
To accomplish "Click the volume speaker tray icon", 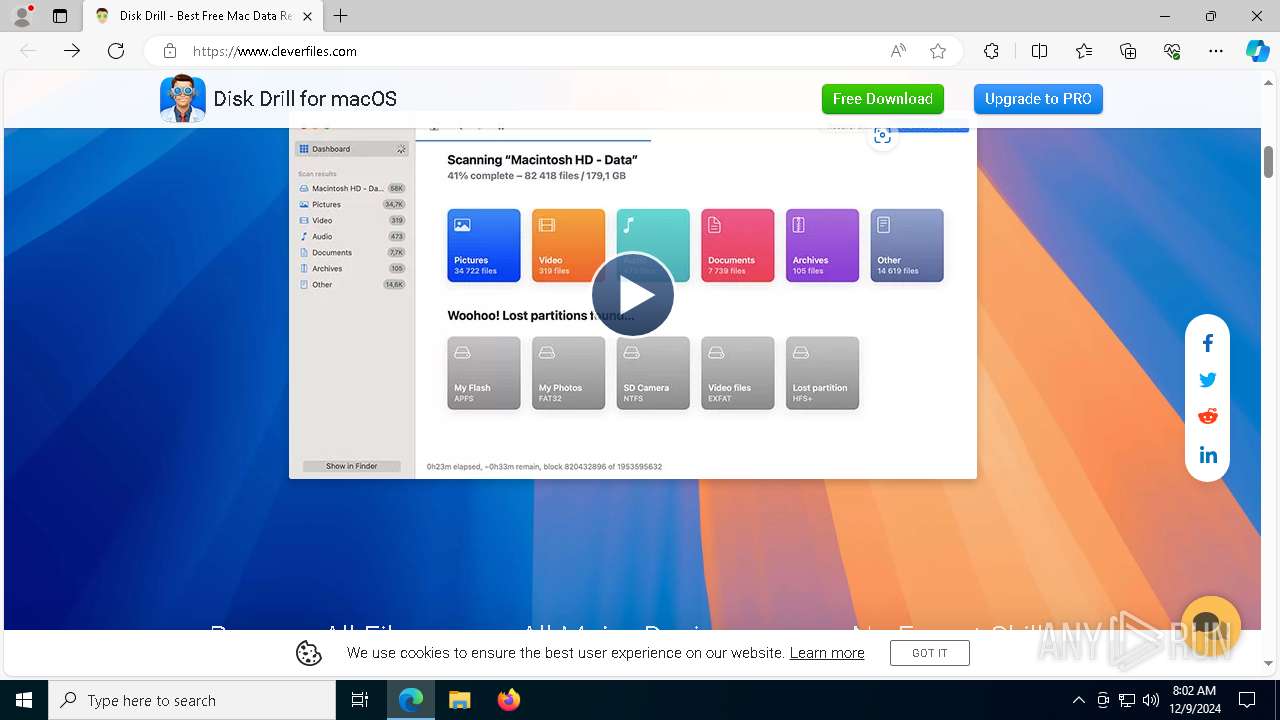I will pos(1151,700).
